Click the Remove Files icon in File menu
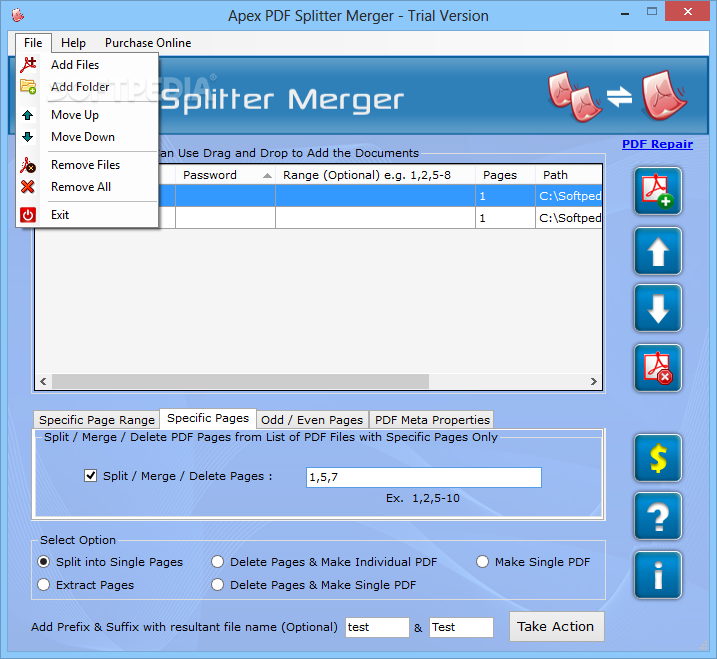The image size is (717, 659). point(28,165)
